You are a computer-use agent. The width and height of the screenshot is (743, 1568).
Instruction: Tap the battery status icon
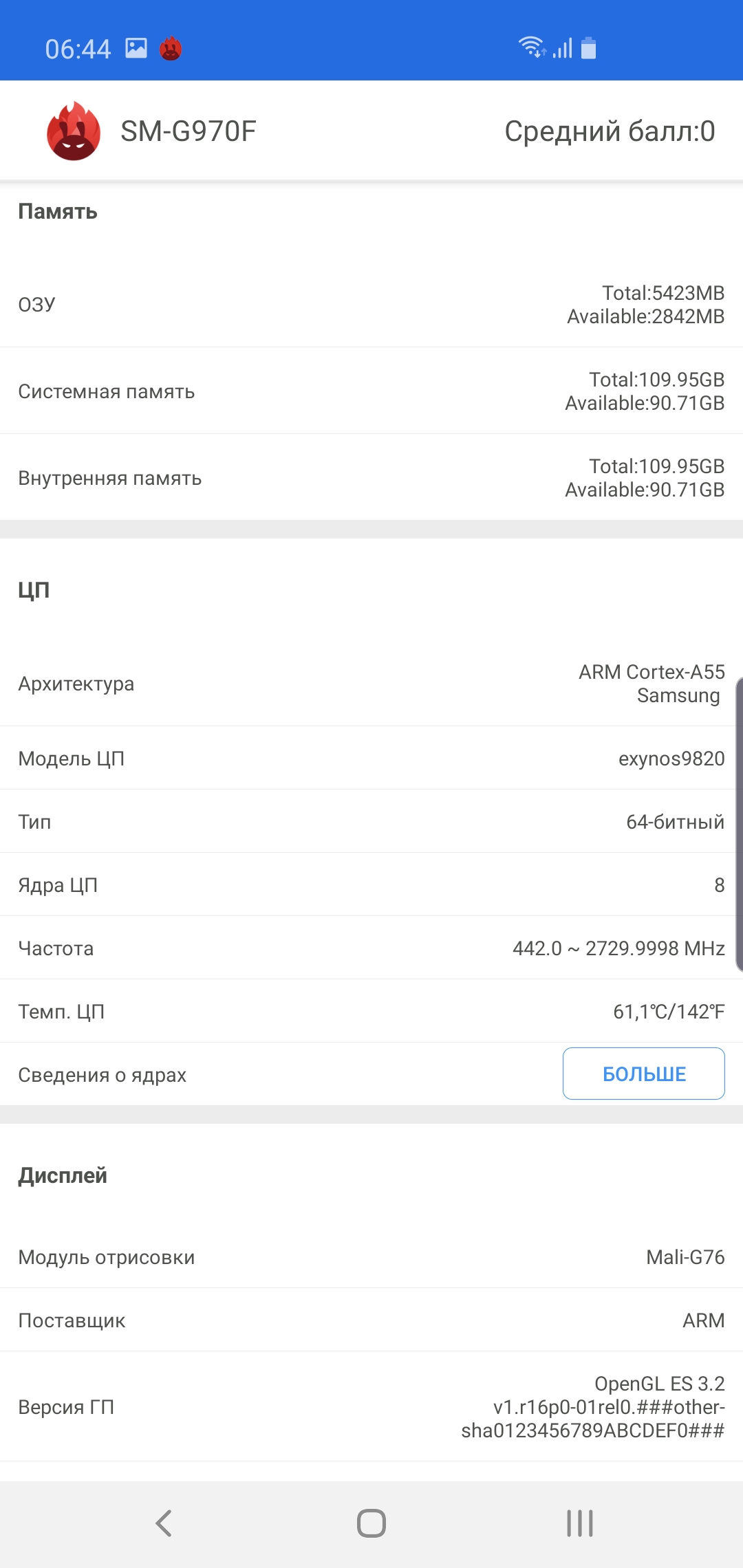(x=589, y=48)
